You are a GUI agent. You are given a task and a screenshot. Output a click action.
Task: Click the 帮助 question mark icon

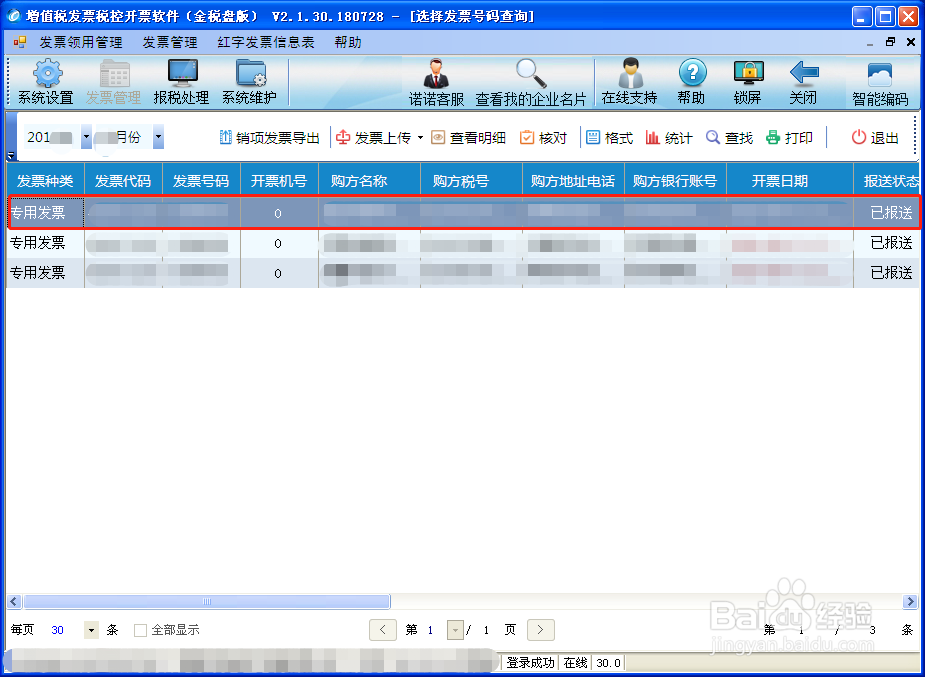coord(692,73)
